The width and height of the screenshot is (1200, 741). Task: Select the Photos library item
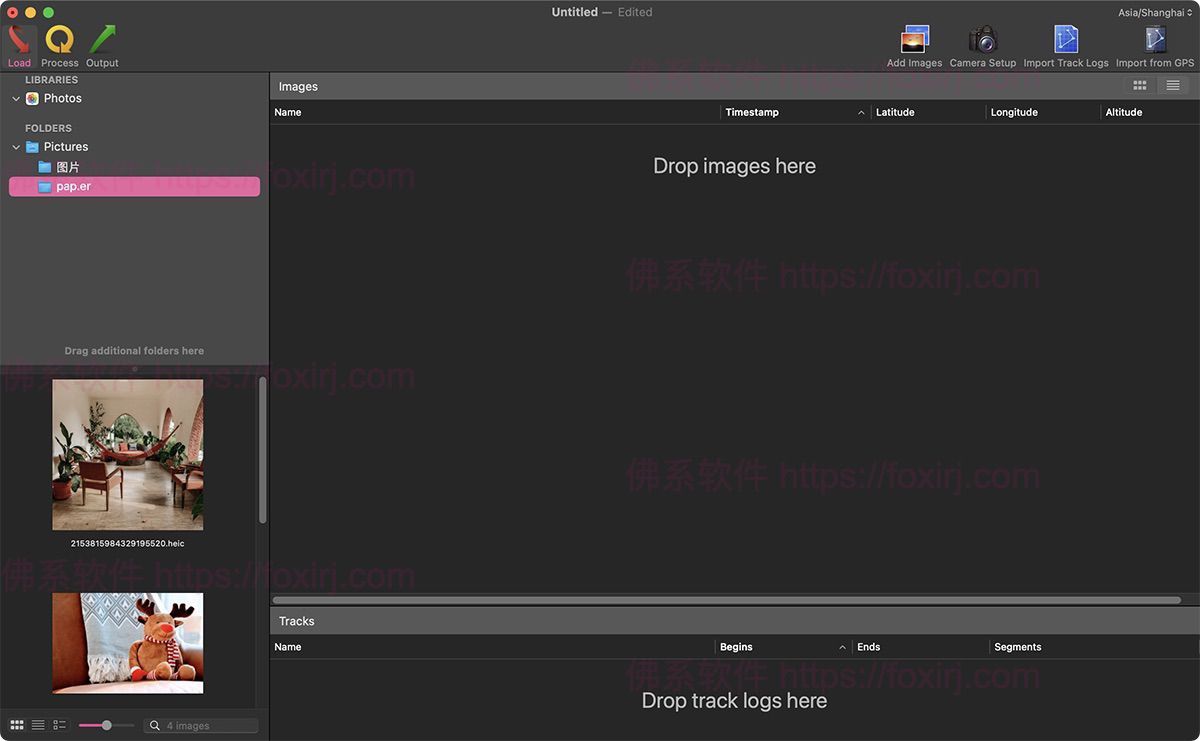(x=62, y=98)
